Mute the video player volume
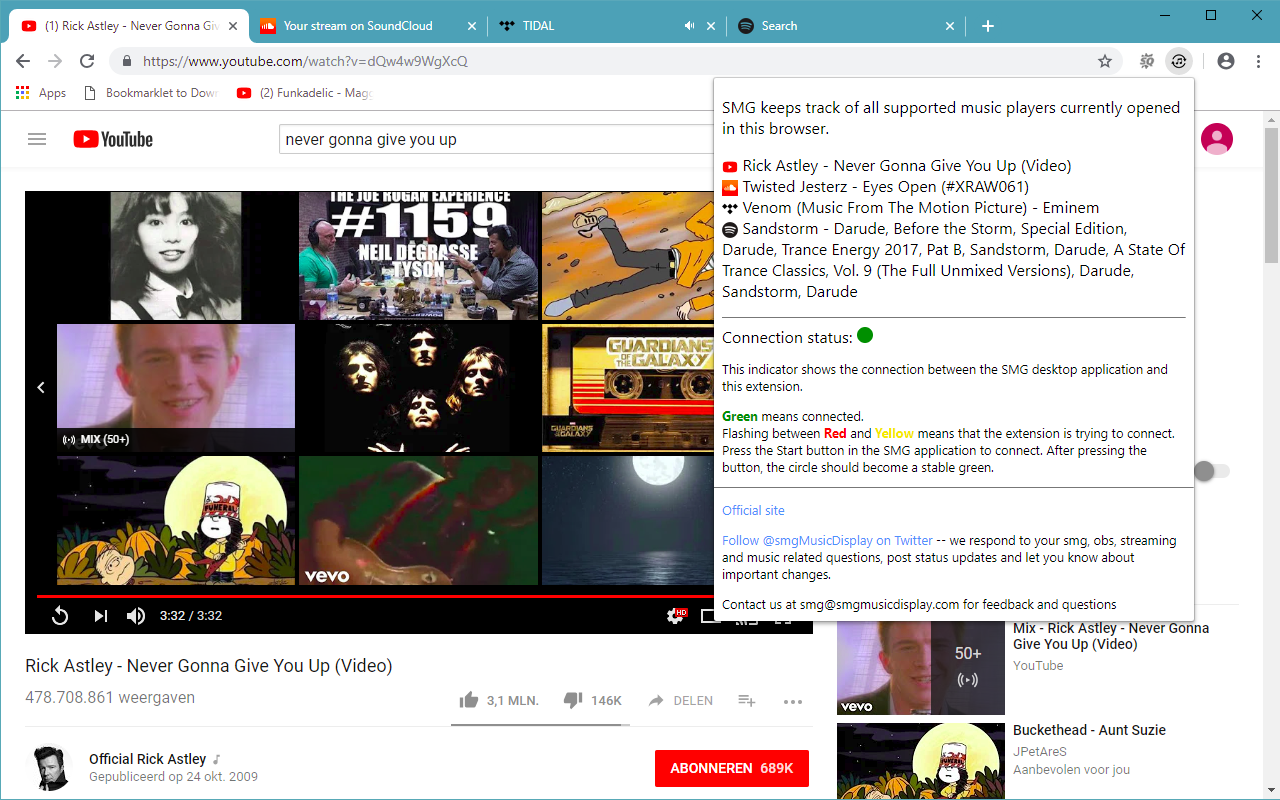This screenshot has width=1280, height=800. coord(136,616)
